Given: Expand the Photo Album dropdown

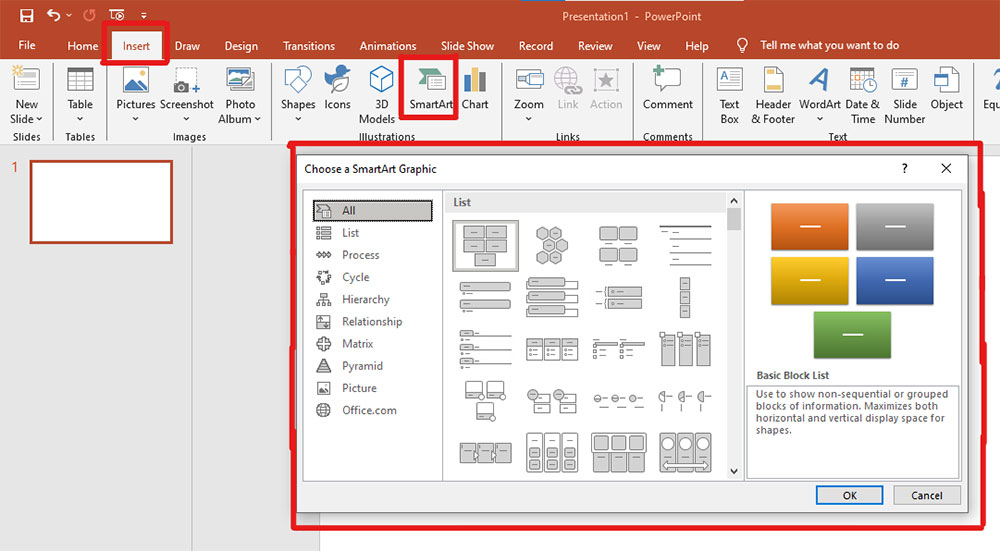Looking at the screenshot, I should click(257, 119).
